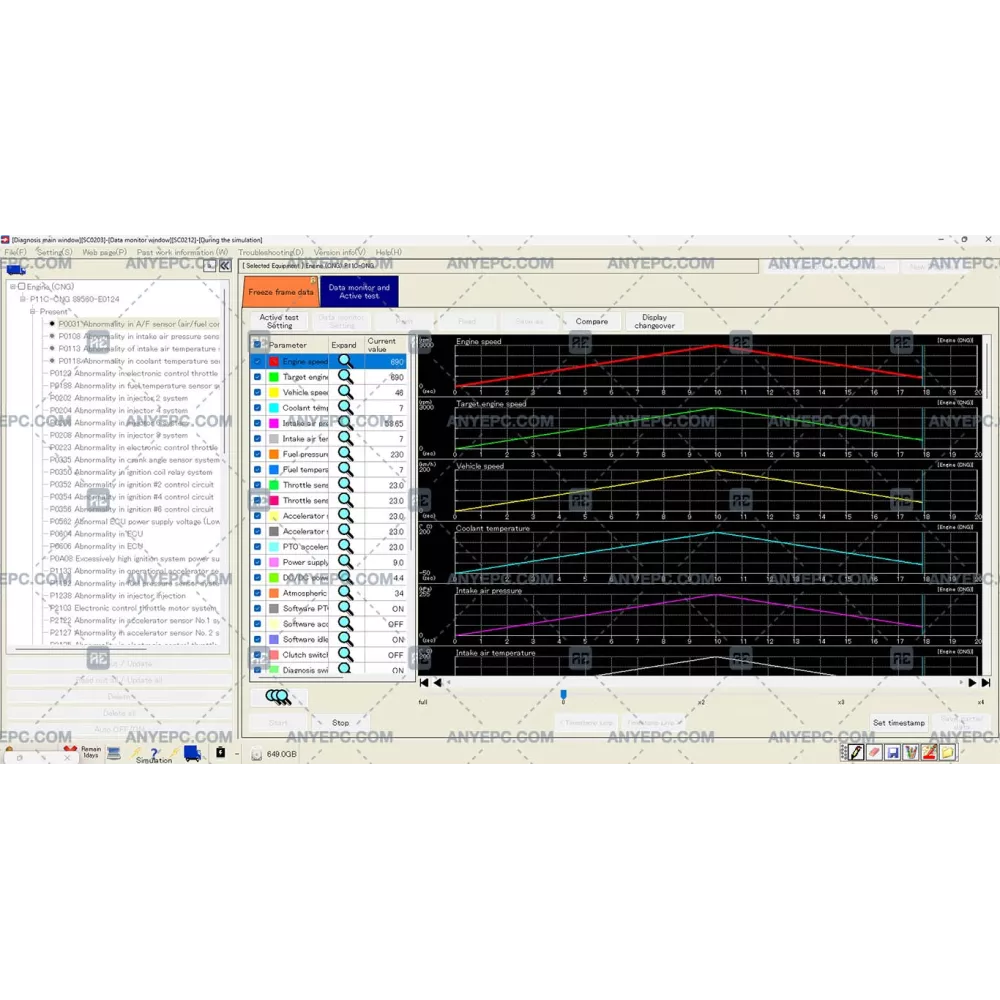Select the eraser tool in bottom toolbar
The height and width of the screenshot is (1000, 1000).
pyautogui.click(x=874, y=752)
